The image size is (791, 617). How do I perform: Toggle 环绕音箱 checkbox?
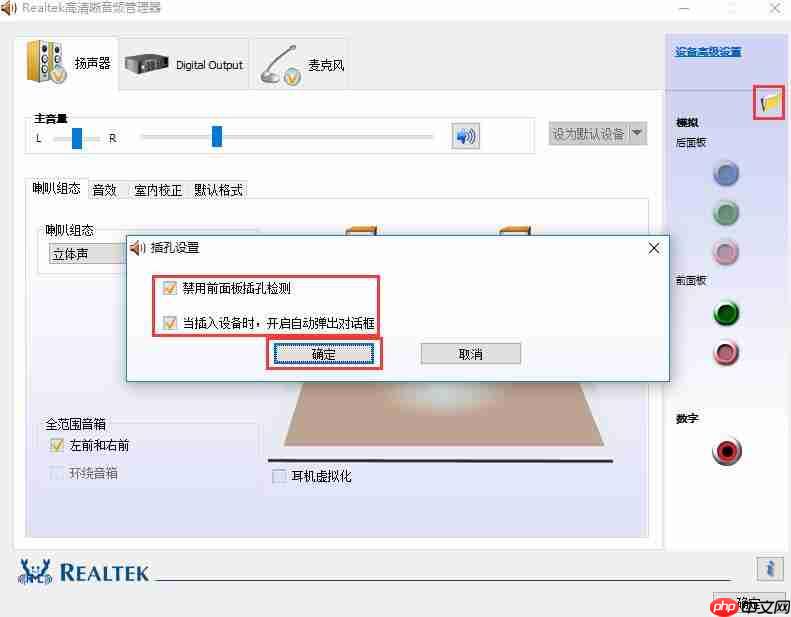(x=56, y=473)
